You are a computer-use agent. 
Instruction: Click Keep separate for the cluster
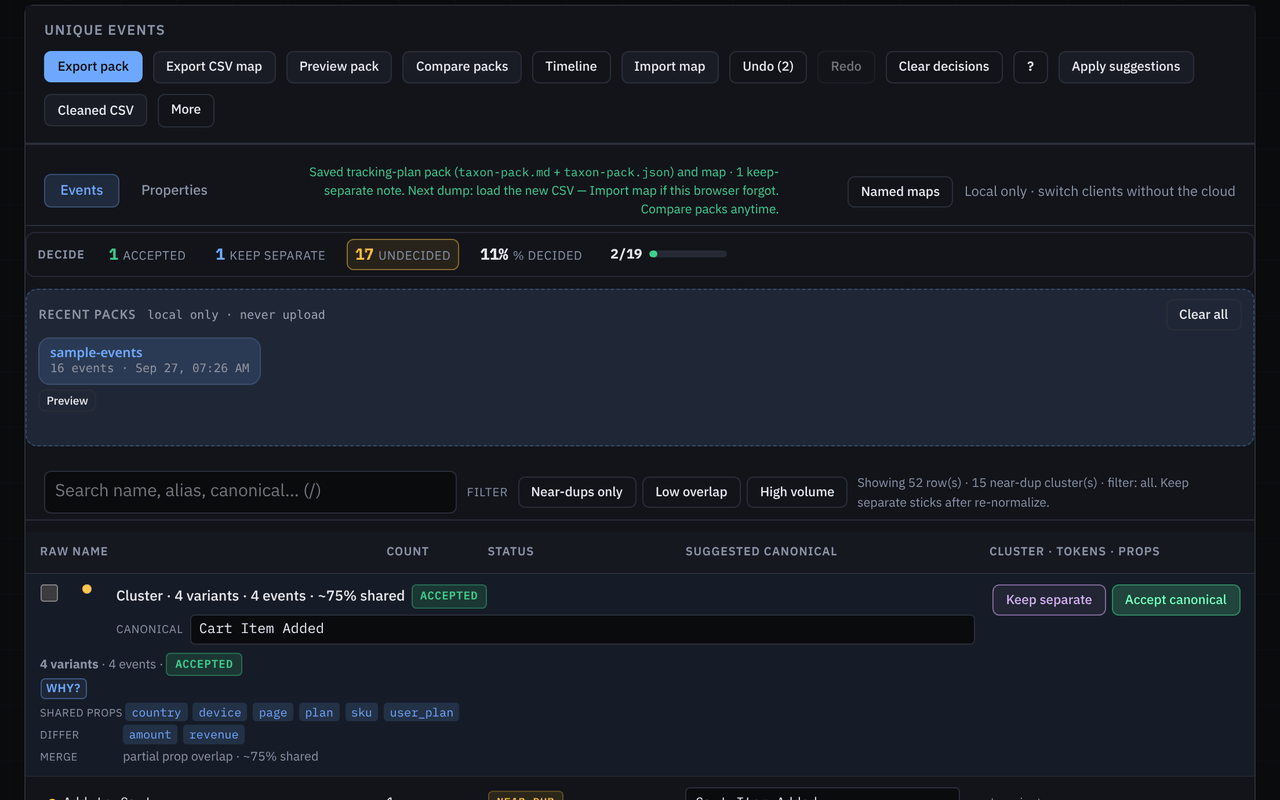(x=1049, y=600)
